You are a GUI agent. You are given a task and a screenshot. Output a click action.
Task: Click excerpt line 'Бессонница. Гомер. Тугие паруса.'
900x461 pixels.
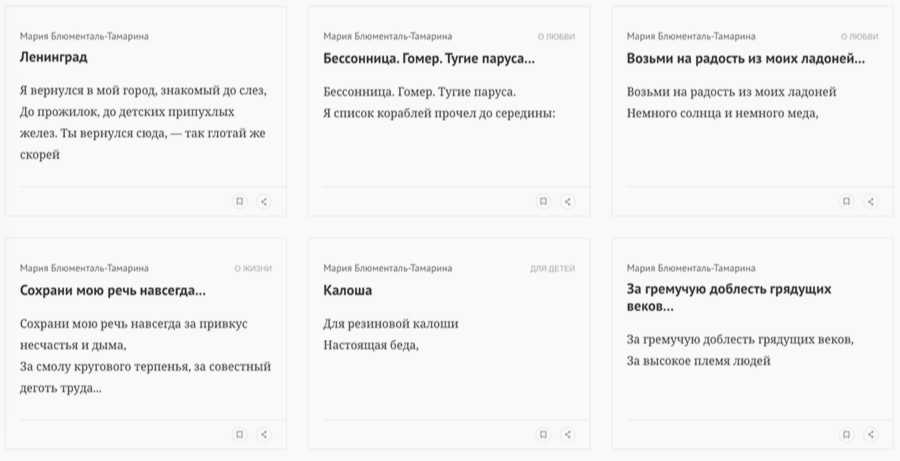pos(420,92)
